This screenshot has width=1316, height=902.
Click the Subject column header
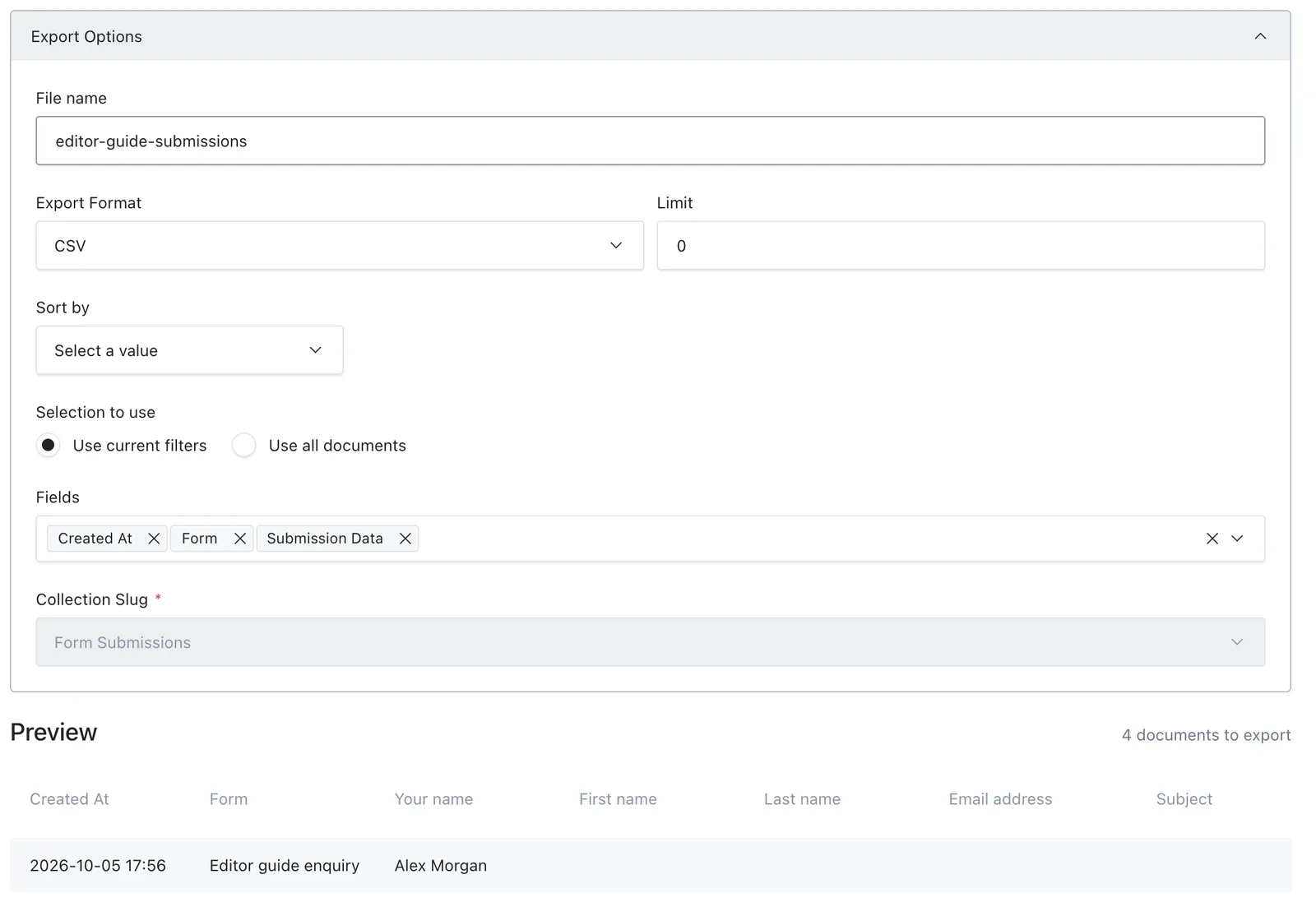click(1184, 799)
